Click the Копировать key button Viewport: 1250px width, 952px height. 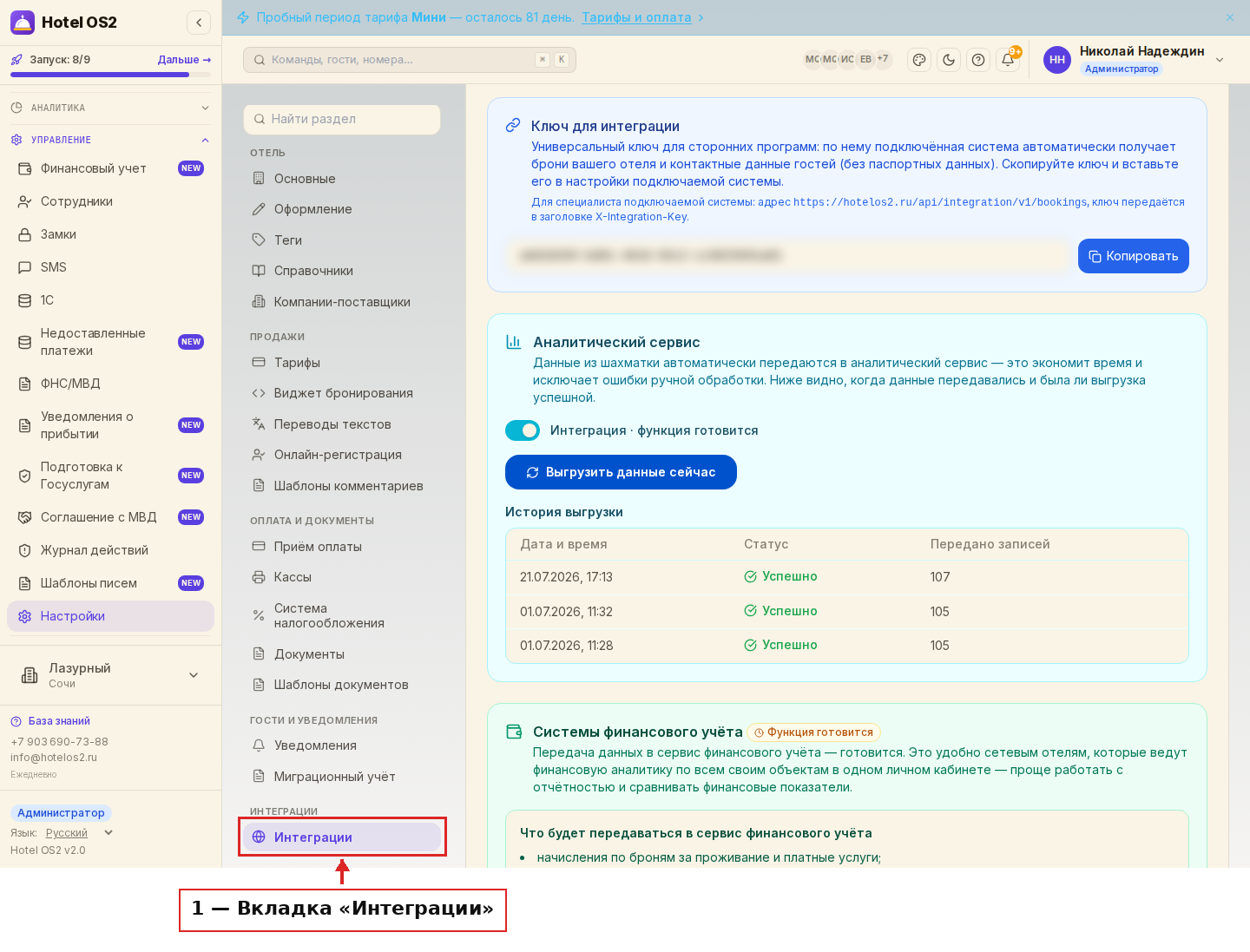tap(1134, 256)
